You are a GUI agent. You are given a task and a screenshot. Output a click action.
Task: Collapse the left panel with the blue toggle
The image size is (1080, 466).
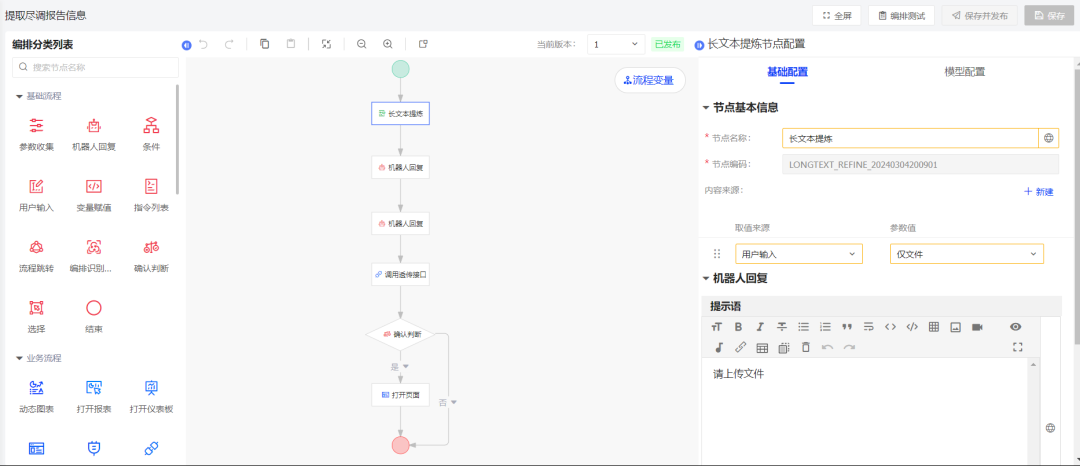[x=186, y=45]
